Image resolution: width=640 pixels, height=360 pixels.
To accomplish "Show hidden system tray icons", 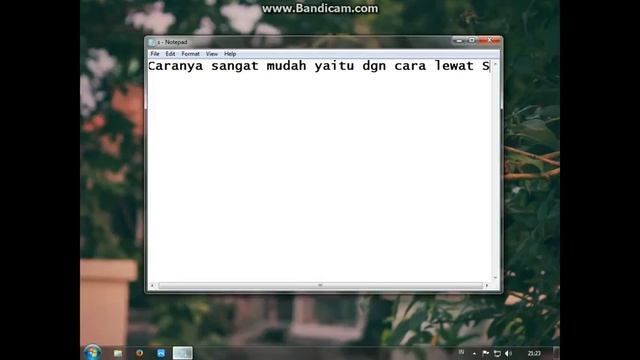I will (474, 353).
